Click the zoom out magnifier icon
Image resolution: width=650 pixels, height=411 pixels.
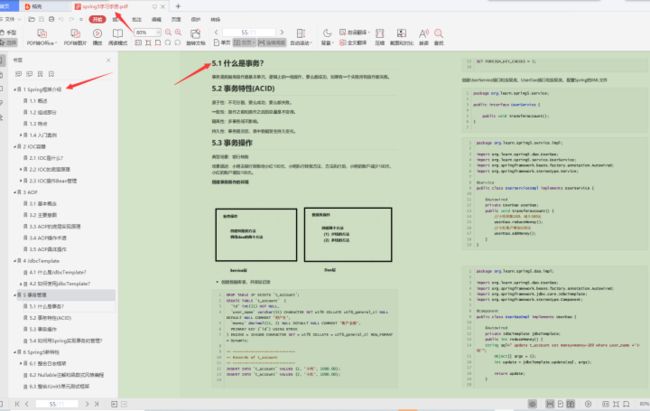[168, 32]
